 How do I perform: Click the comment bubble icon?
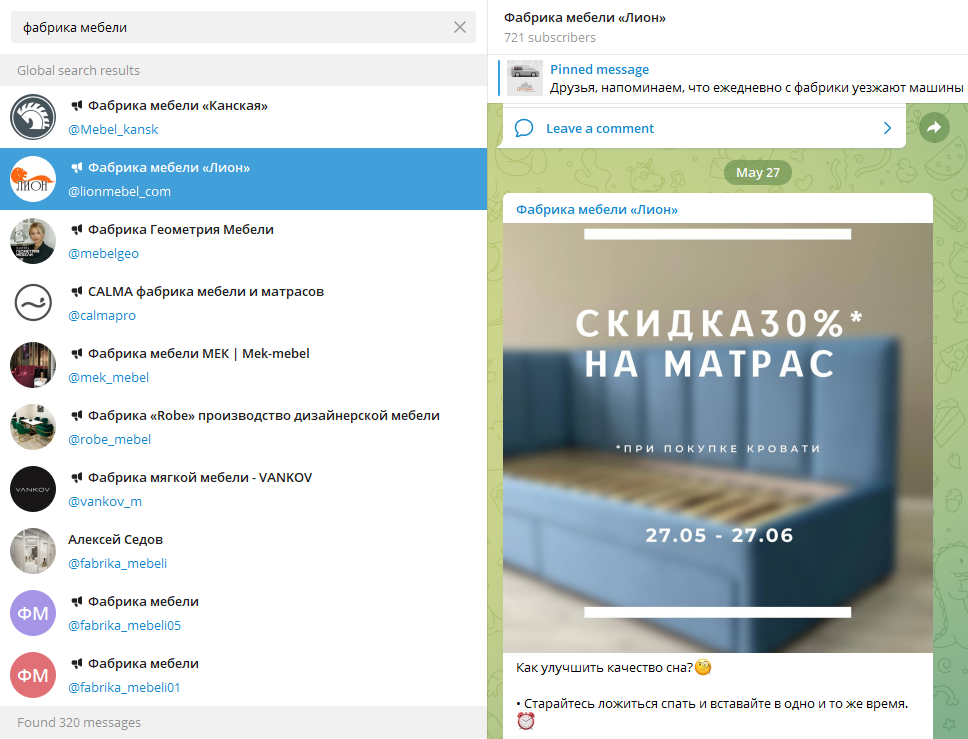click(x=524, y=128)
